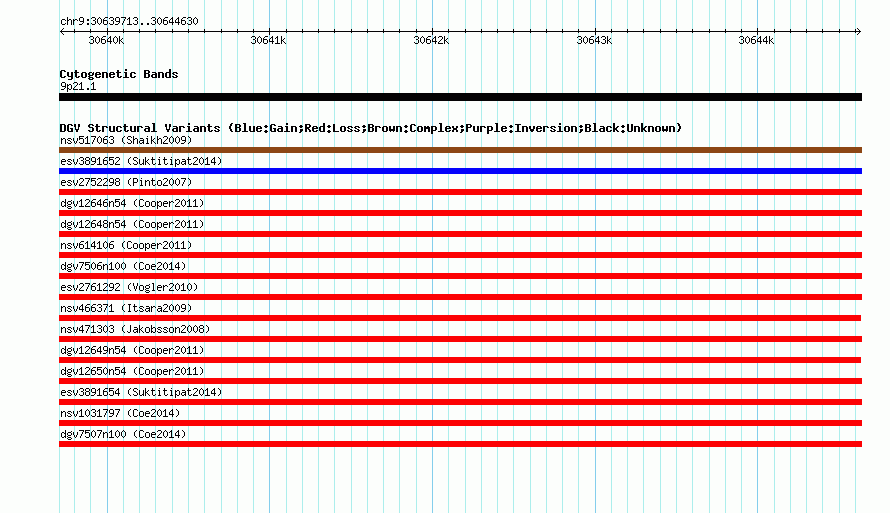
Task: Click the brown nsv517063 complex variant bar
Action: 460,150
